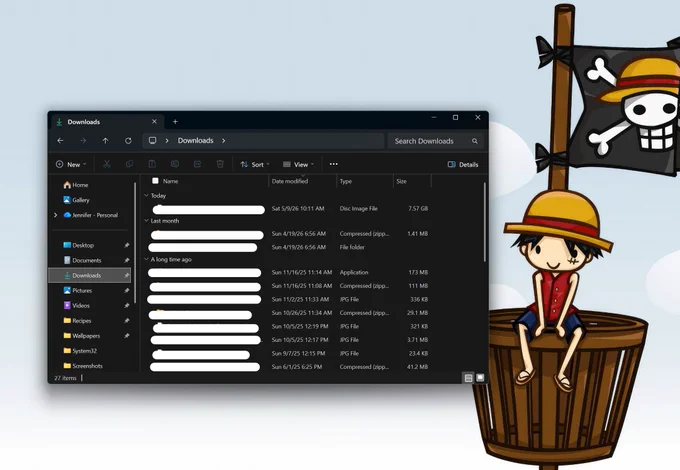Switch to details list view icon in status bar
The width and height of the screenshot is (680, 470).
point(468,378)
